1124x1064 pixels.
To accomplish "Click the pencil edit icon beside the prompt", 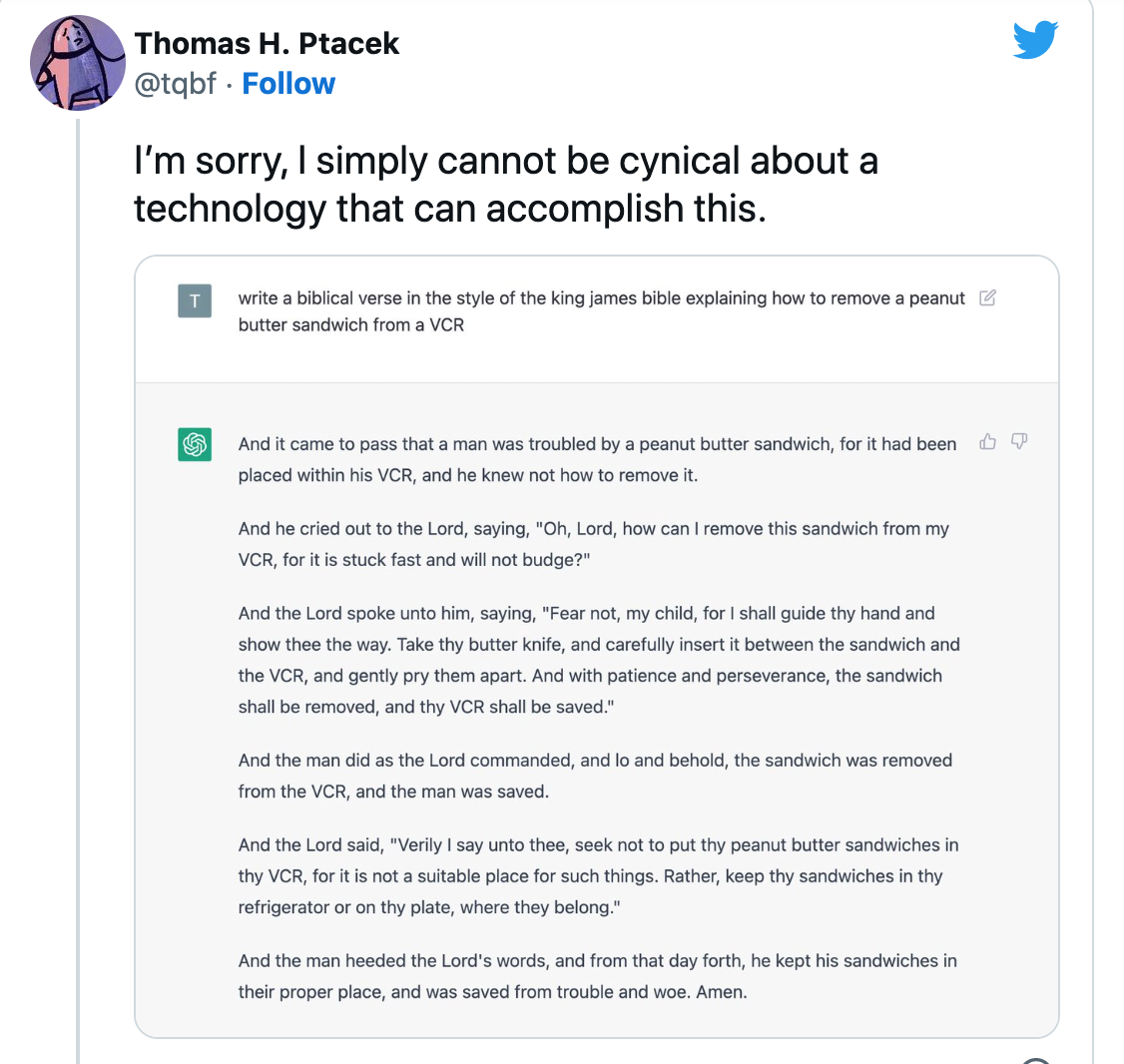I will click(987, 297).
